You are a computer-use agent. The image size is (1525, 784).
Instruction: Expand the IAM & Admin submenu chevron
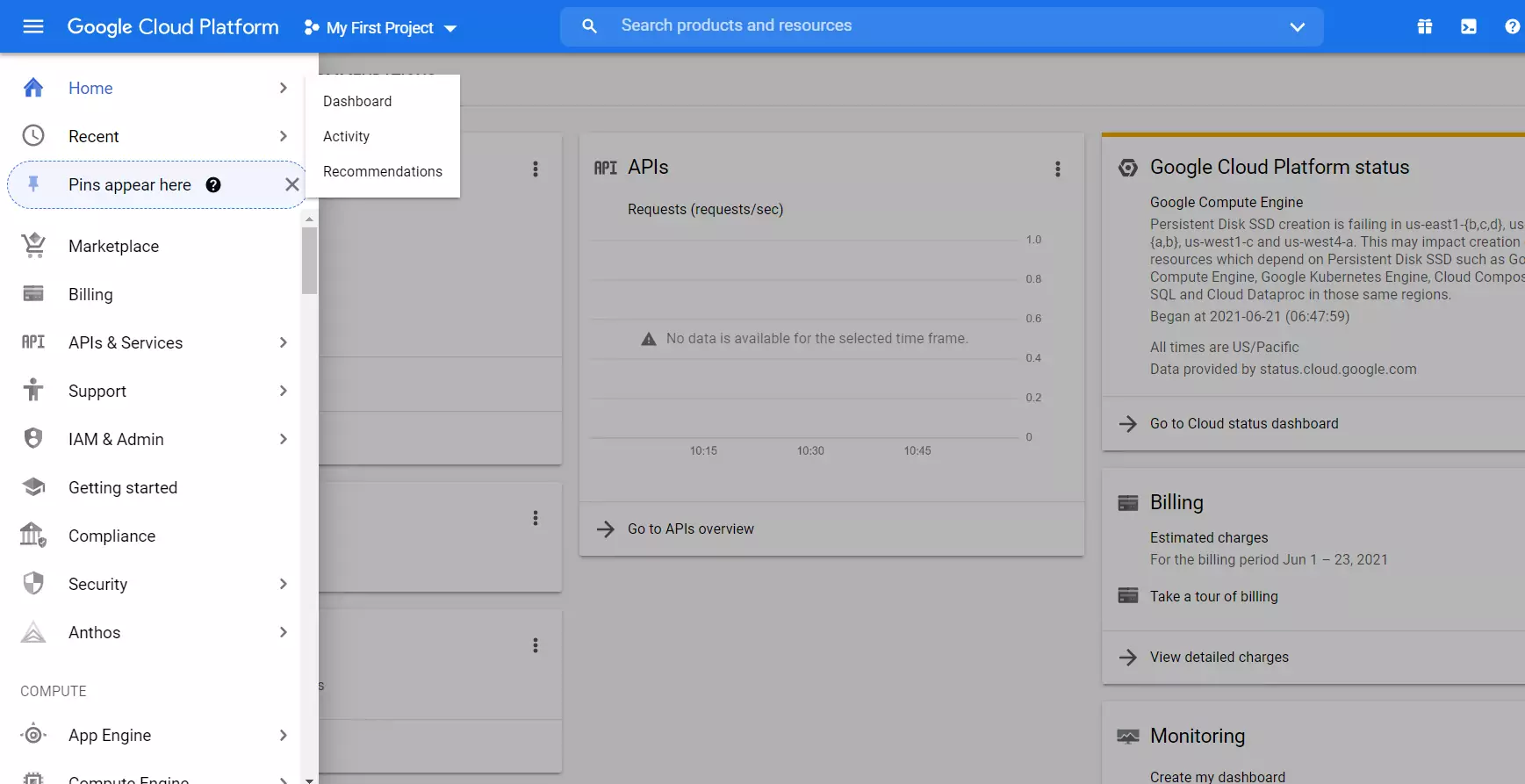tap(283, 439)
